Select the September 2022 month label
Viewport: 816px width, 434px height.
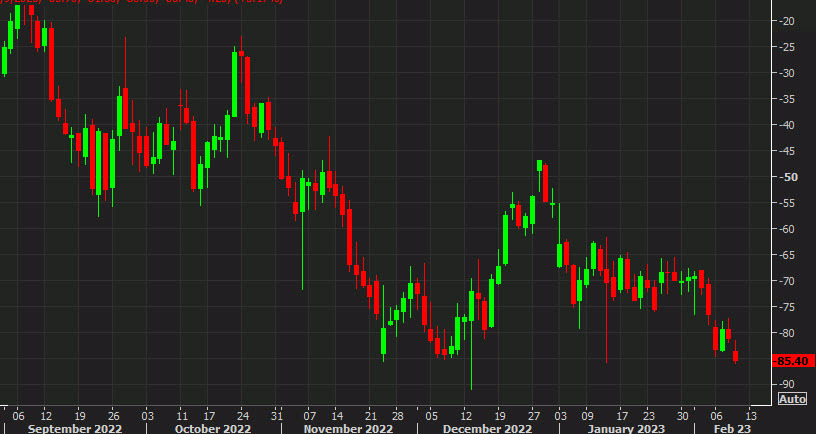point(75,428)
